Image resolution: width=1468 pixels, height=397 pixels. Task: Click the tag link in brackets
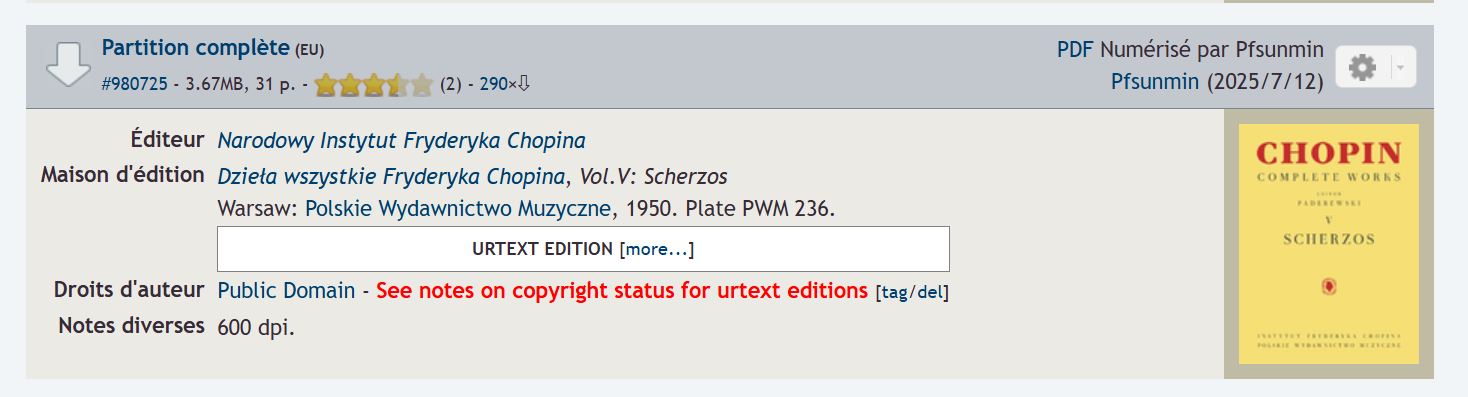point(893,293)
